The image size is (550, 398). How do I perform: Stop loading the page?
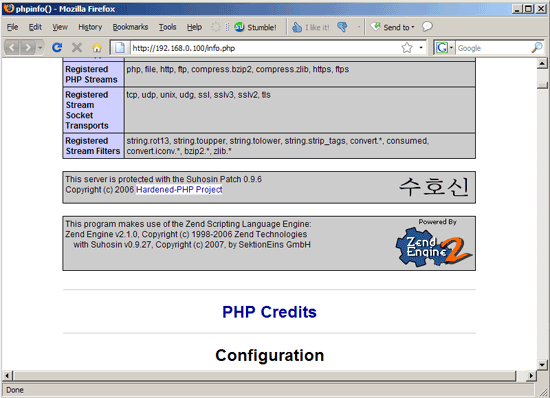77,47
